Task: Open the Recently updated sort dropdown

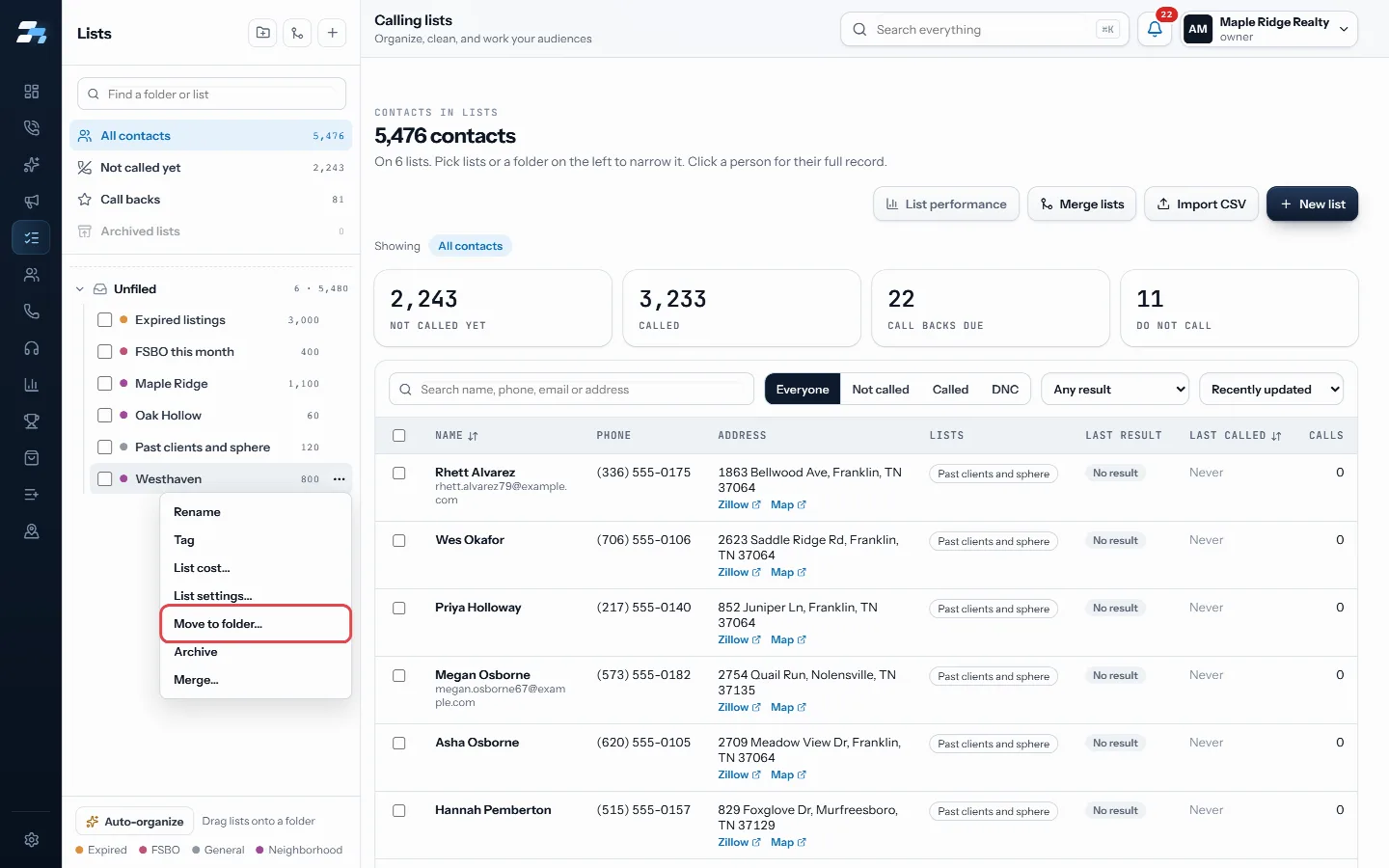Action: [x=1271, y=390]
